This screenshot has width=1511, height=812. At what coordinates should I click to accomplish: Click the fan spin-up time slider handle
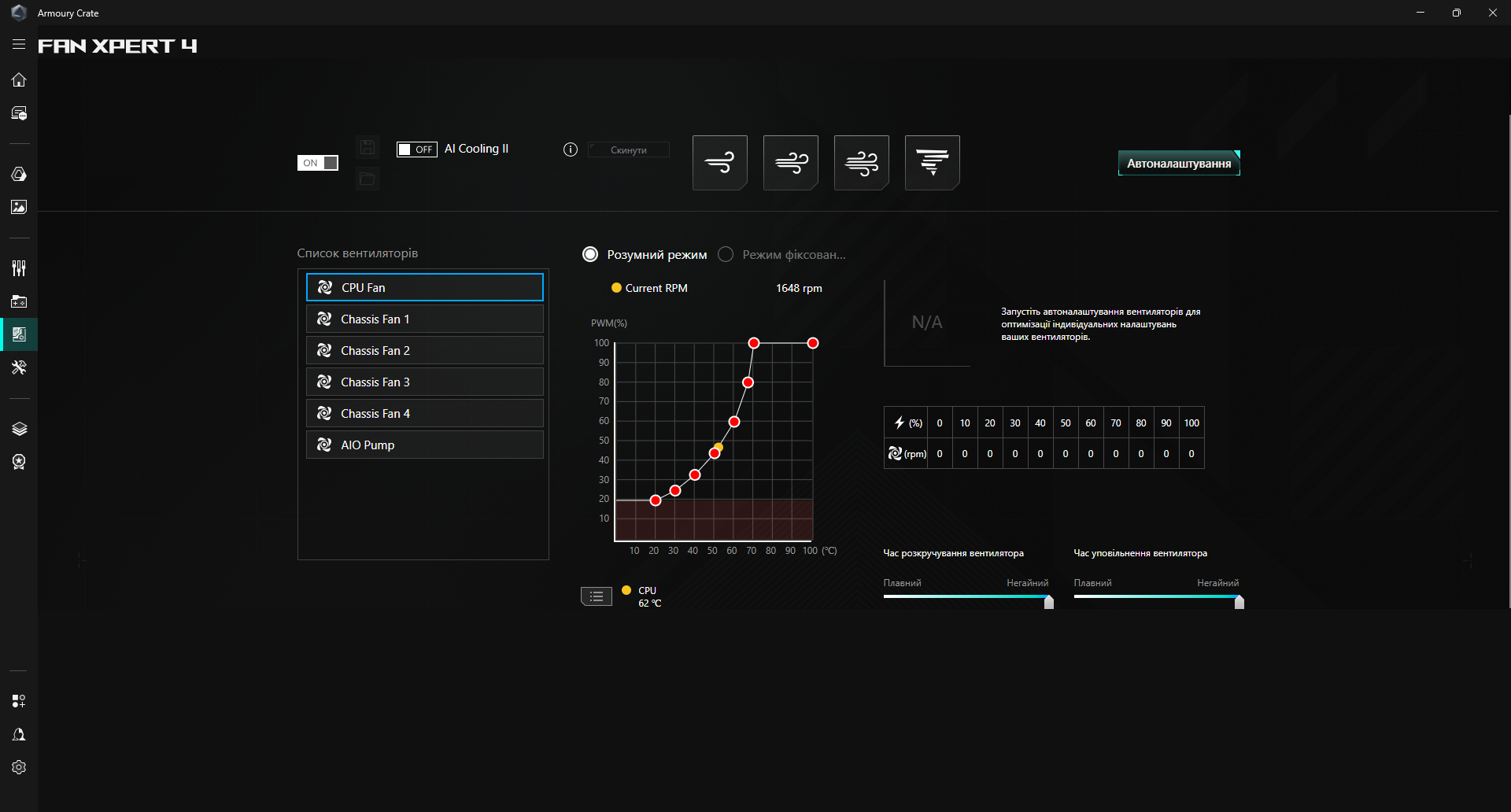(x=1049, y=602)
